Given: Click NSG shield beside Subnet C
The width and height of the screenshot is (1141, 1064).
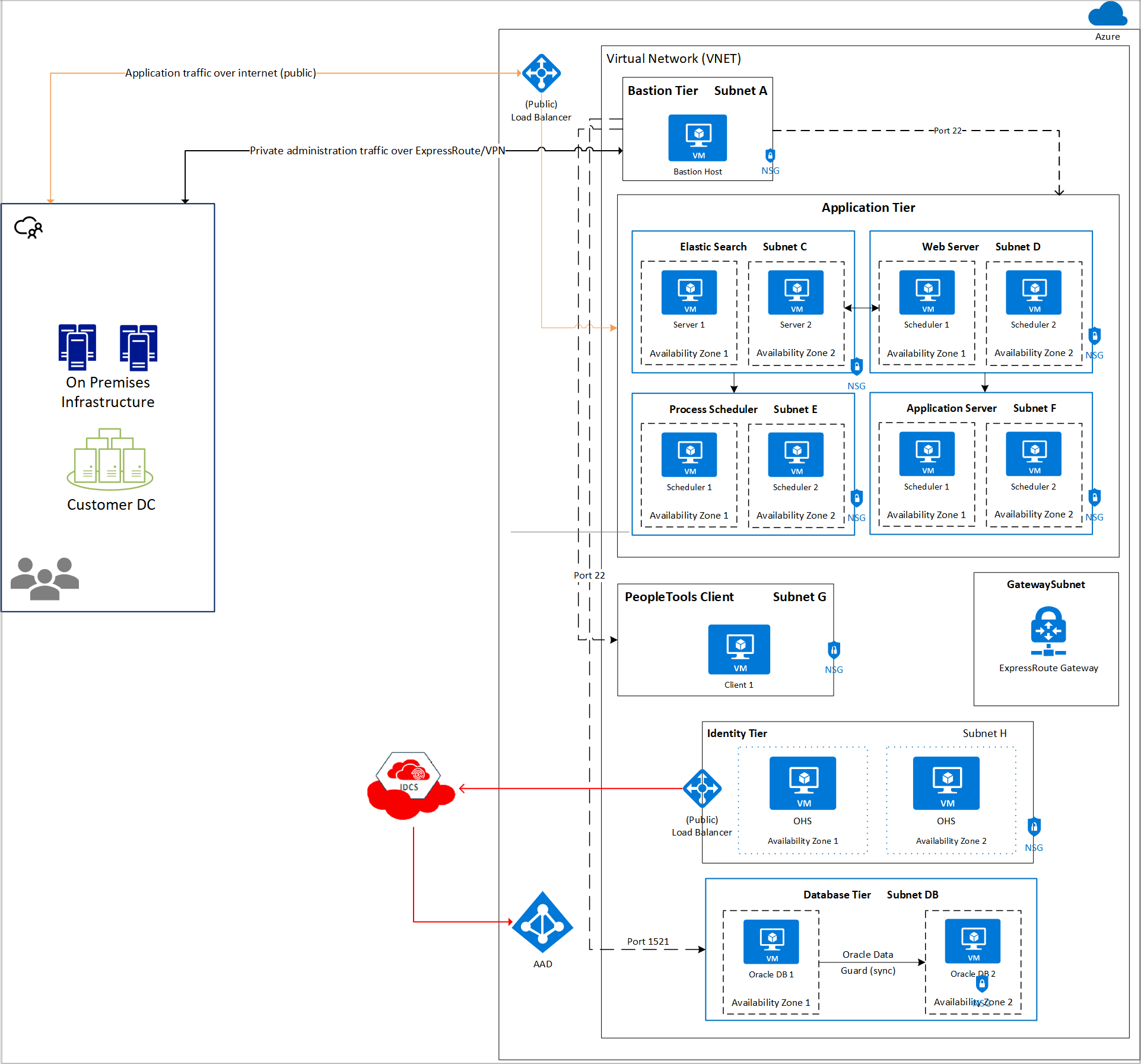Looking at the screenshot, I should [857, 366].
